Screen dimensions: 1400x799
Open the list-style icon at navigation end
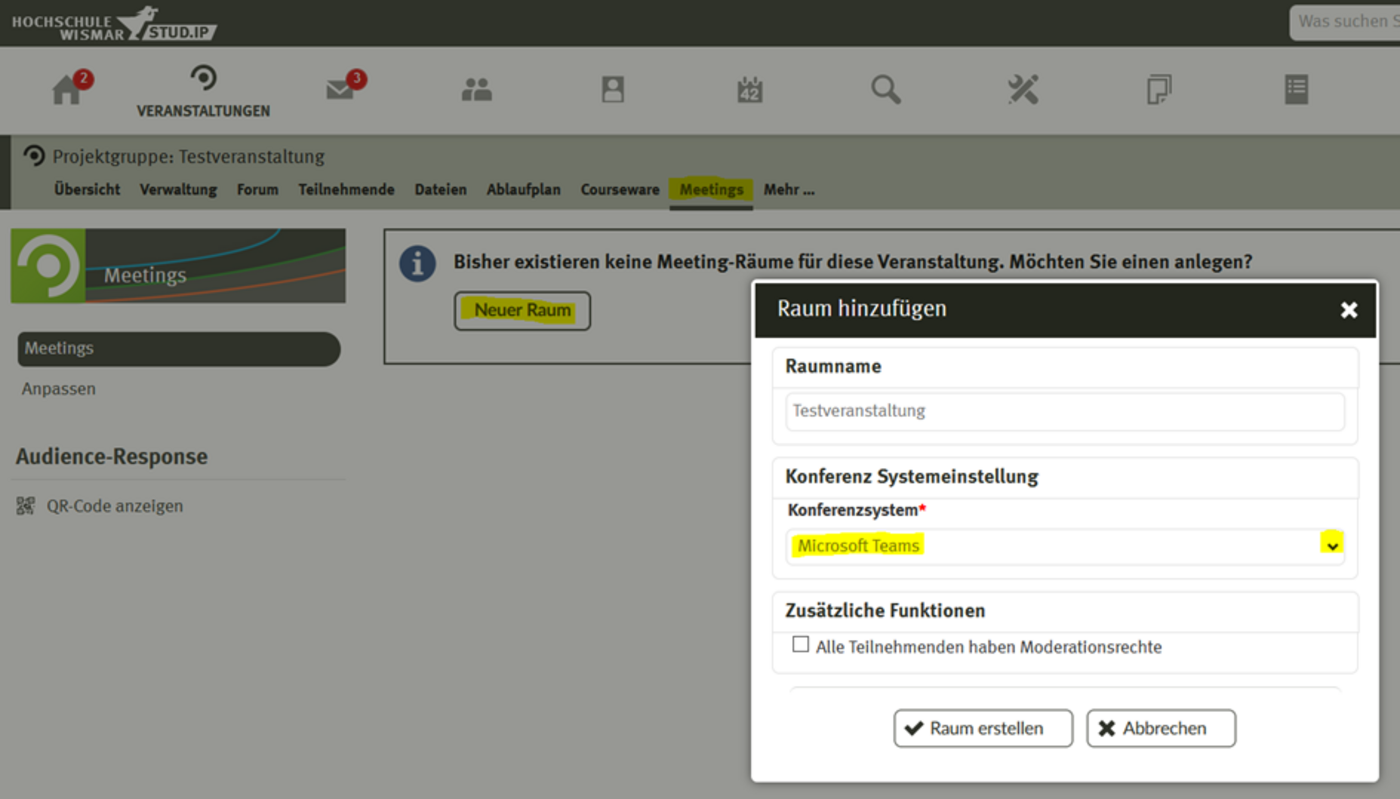click(1296, 89)
